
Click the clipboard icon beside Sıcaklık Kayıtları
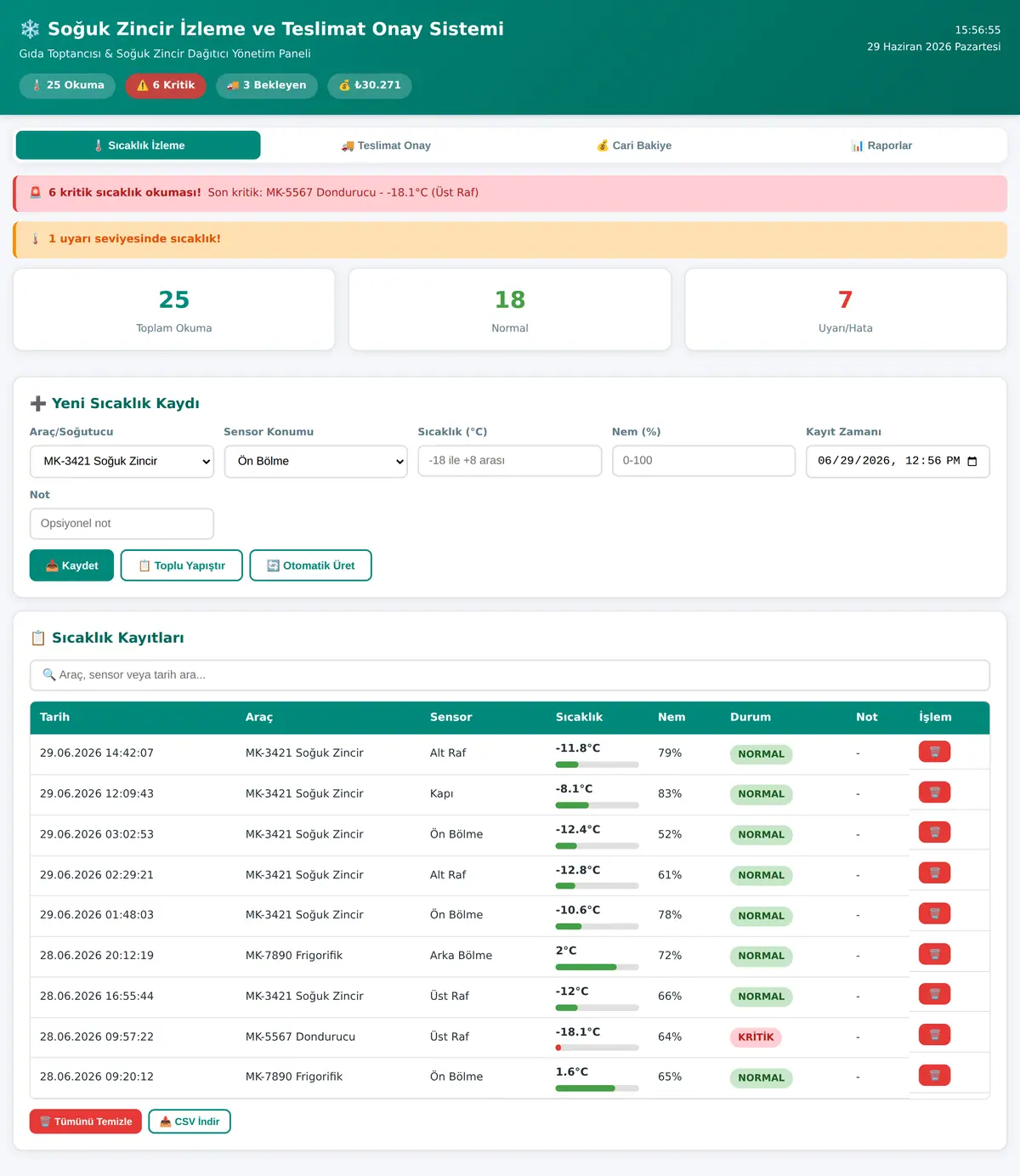(x=38, y=638)
